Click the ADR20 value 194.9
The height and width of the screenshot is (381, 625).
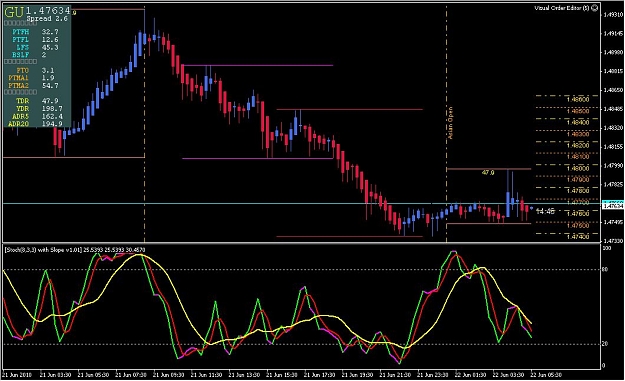[x=52, y=124]
